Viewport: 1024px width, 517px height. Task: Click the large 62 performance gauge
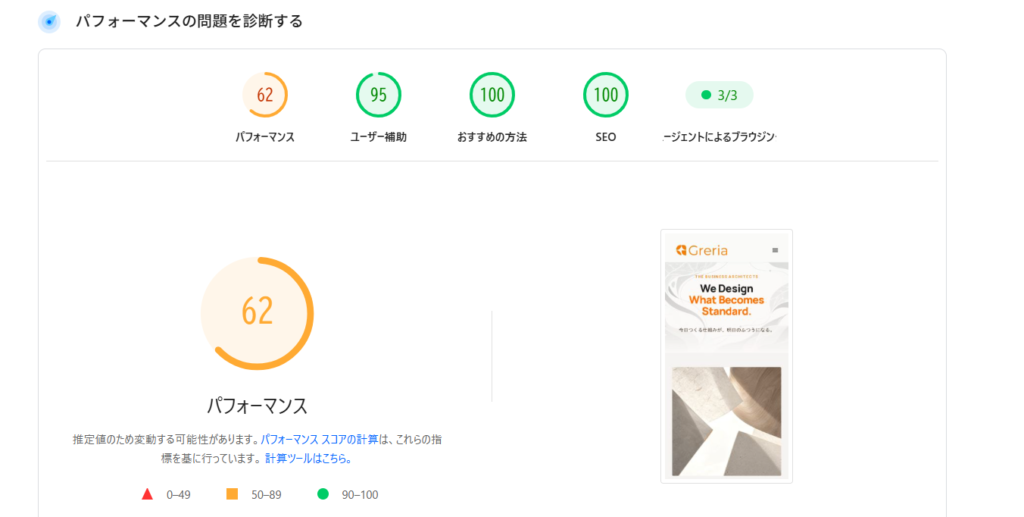pos(257,313)
